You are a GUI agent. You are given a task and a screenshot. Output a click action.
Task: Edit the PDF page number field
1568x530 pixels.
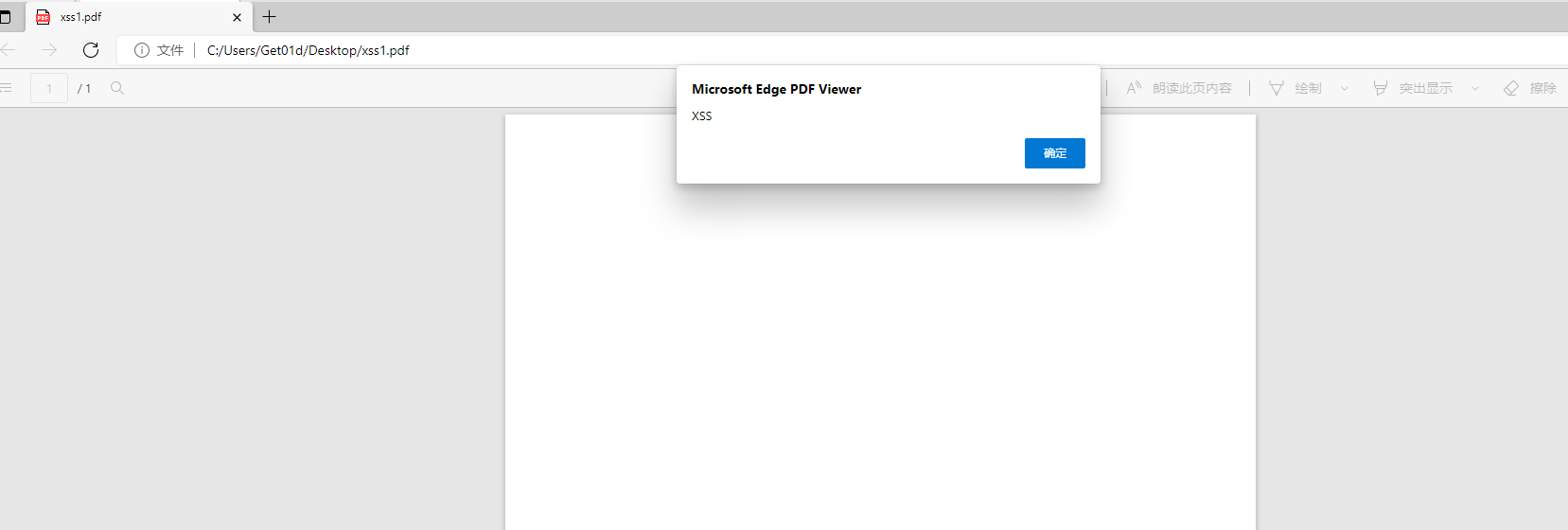tap(49, 88)
